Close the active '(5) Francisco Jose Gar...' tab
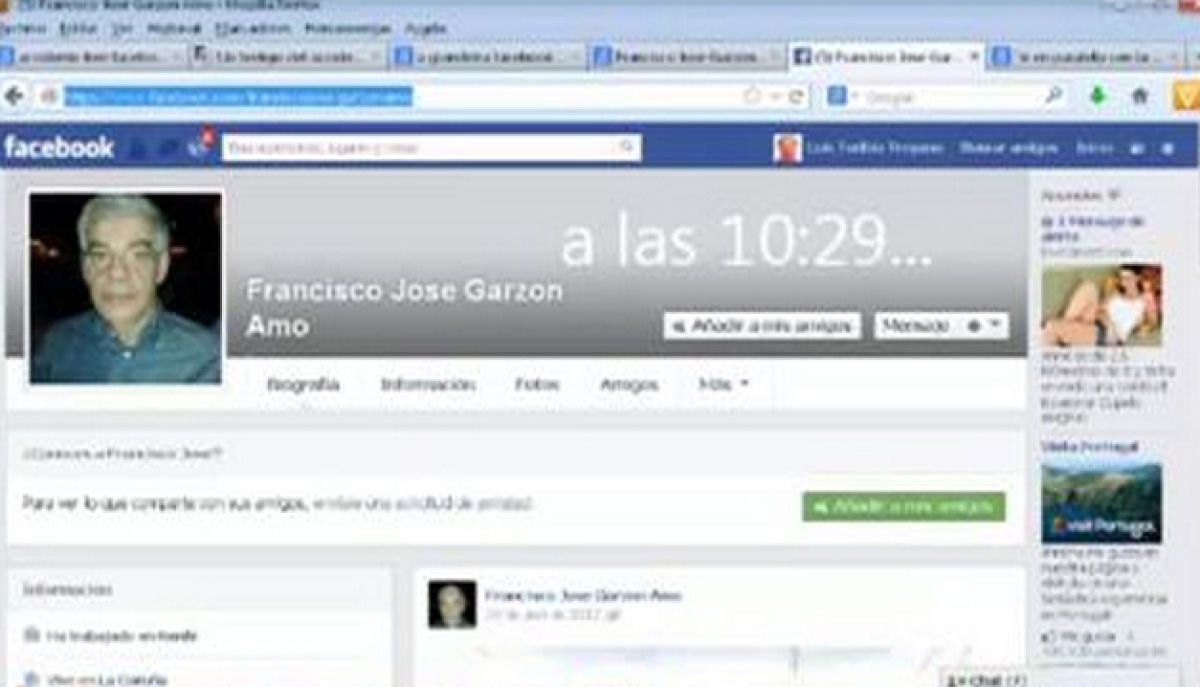1200x687 pixels. 975,57
